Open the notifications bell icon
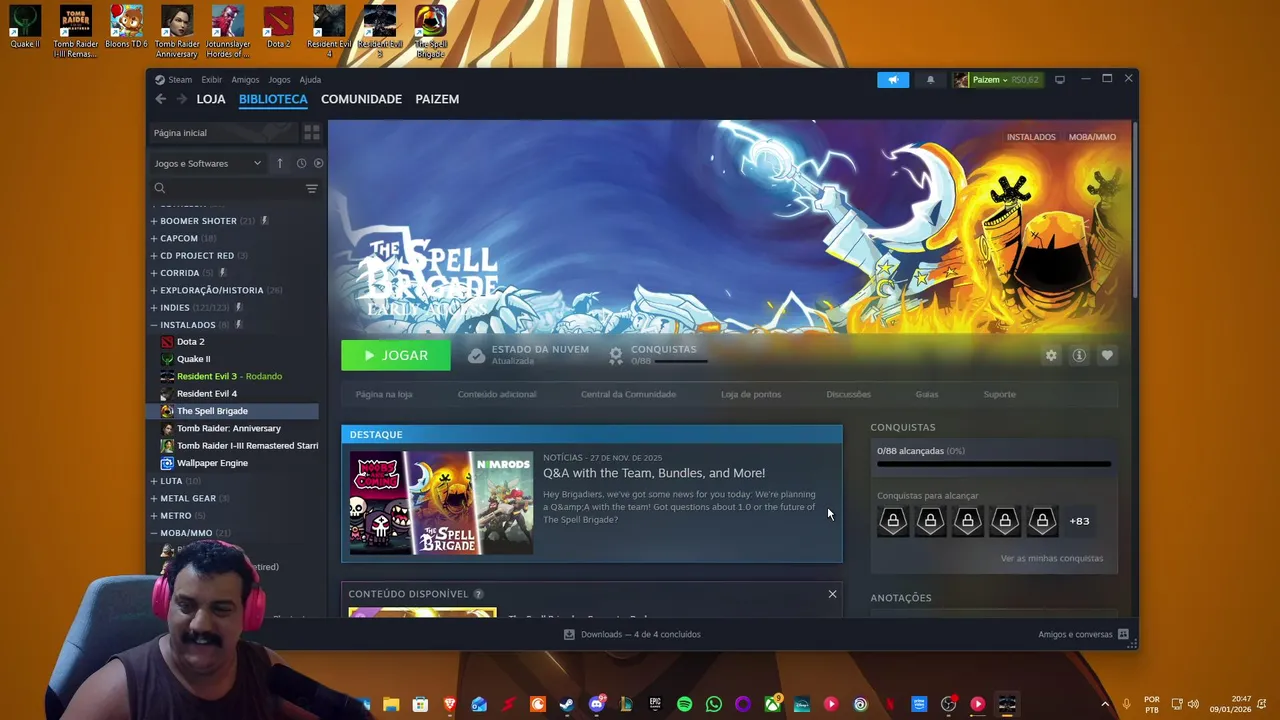 click(930, 80)
